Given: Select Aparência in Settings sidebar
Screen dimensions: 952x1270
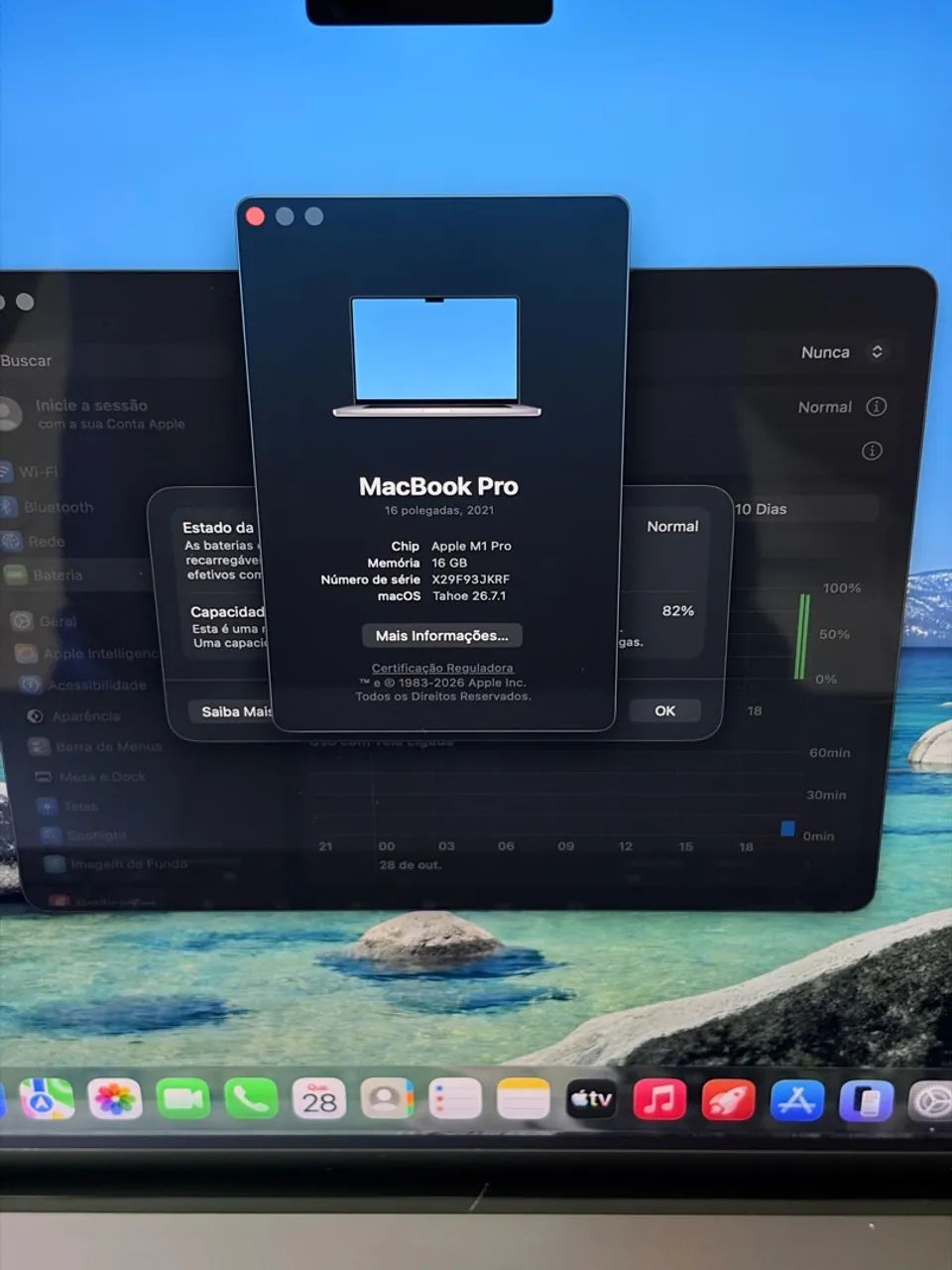Looking at the screenshot, I should 72,715.
